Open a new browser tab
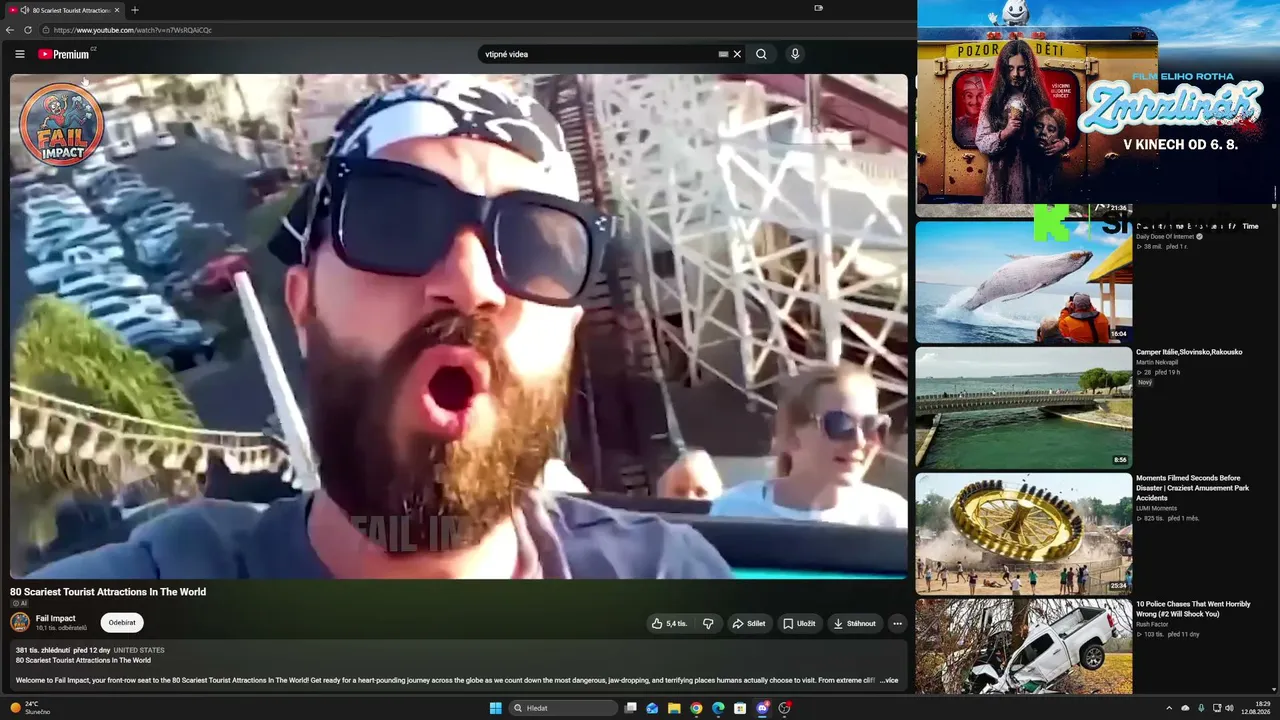 click(135, 10)
